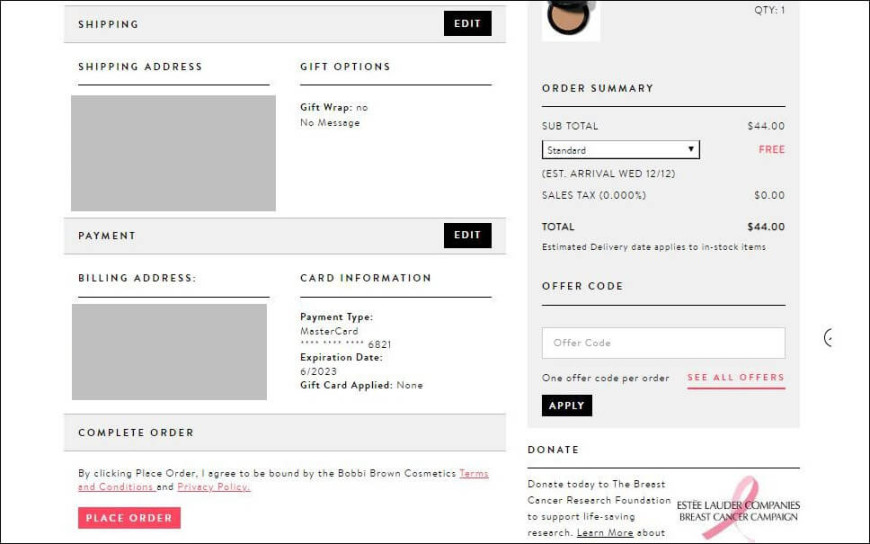Viewport: 870px width, 544px height.
Task: Select the PAYMENT section header bar
Action: point(285,236)
